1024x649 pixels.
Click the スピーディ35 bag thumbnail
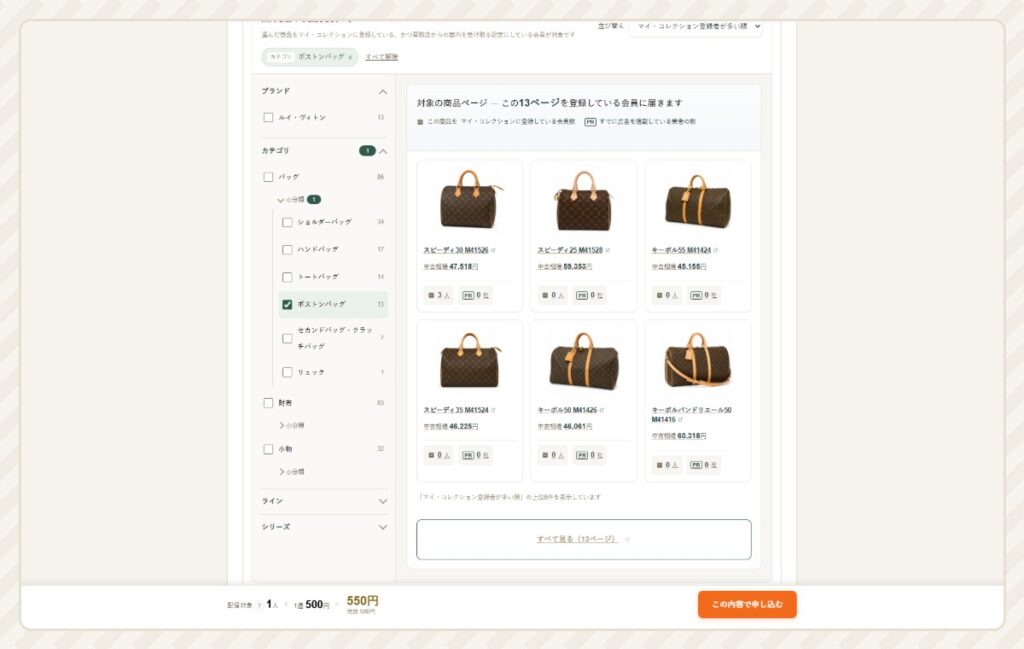click(469, 361)
